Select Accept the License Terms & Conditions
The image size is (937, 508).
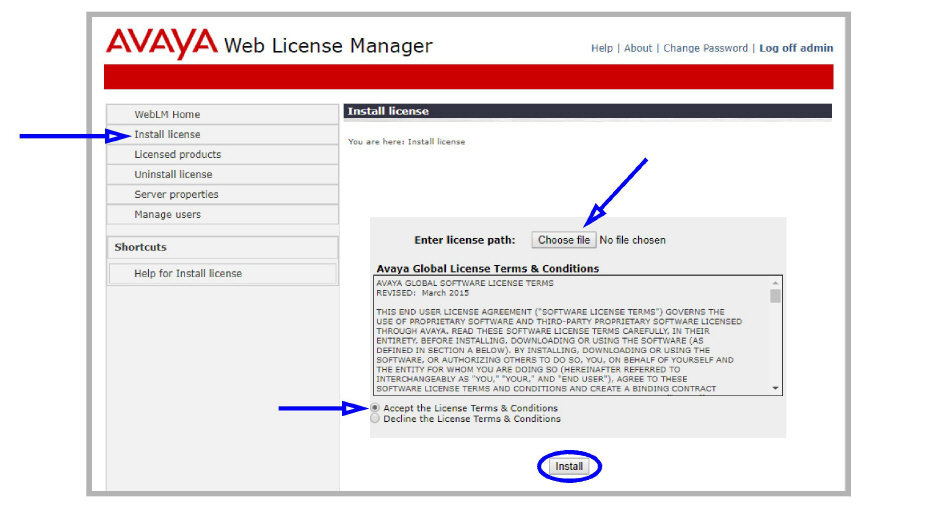tap(375, 408)
